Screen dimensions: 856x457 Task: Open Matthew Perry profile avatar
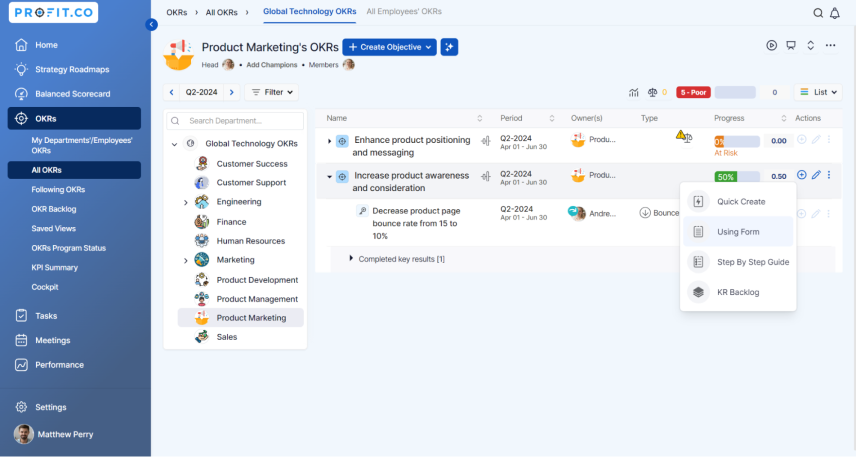tap(23, 434)
